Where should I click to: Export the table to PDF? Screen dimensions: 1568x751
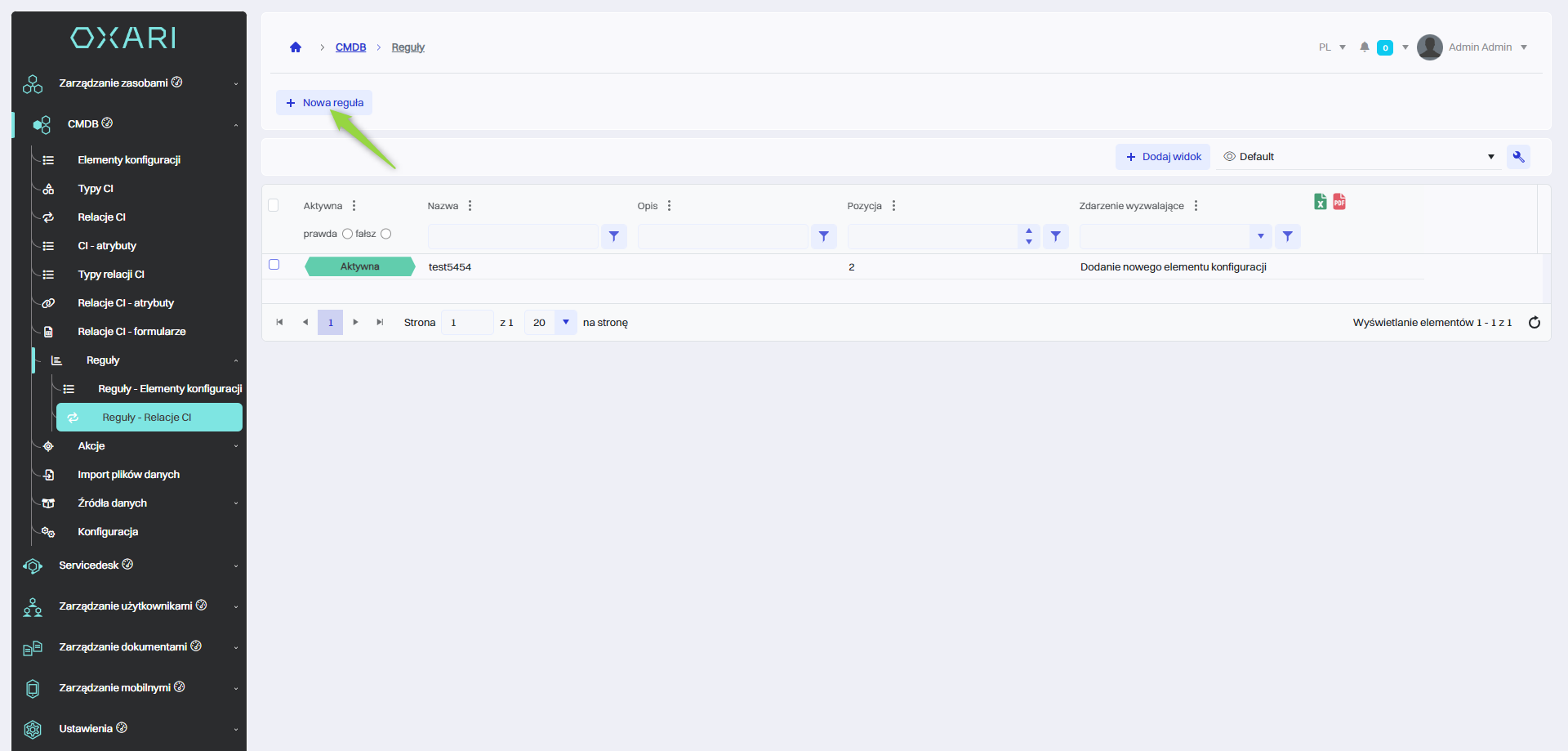tap(1339, 202)
